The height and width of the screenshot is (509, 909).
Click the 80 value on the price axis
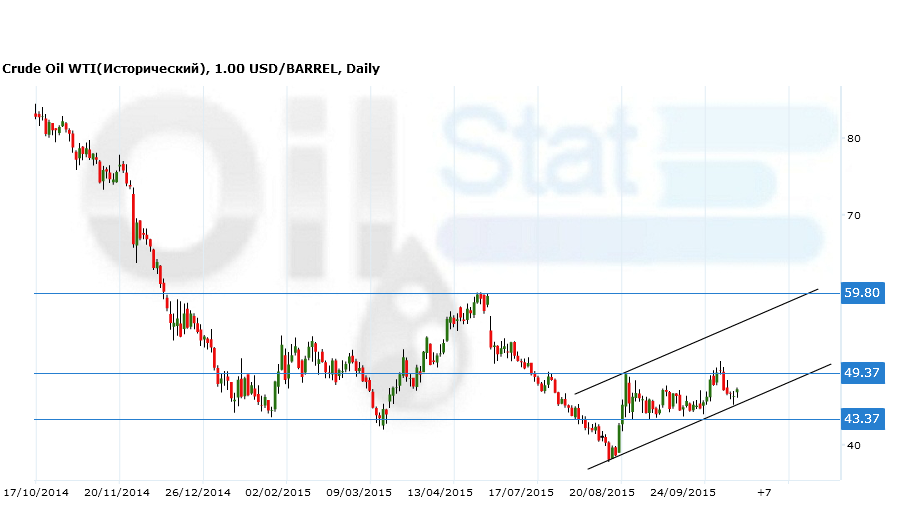pos(854,139)
